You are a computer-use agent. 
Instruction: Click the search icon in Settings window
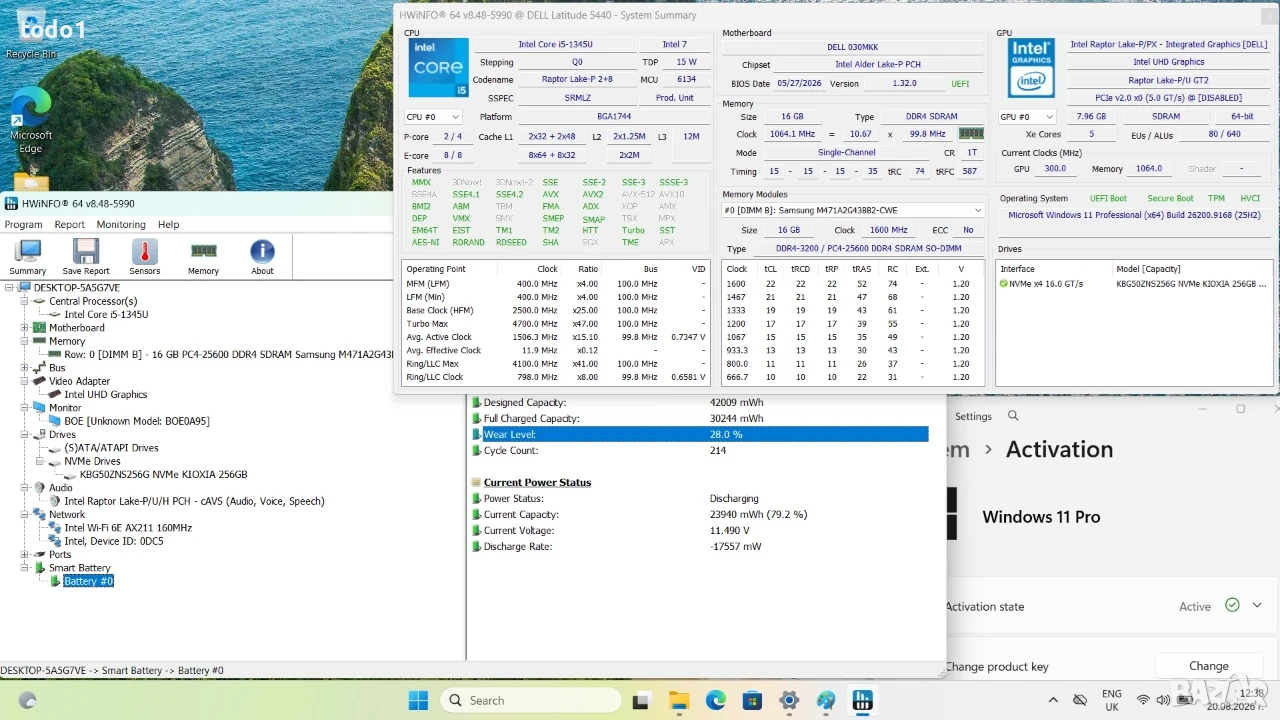1013,416
